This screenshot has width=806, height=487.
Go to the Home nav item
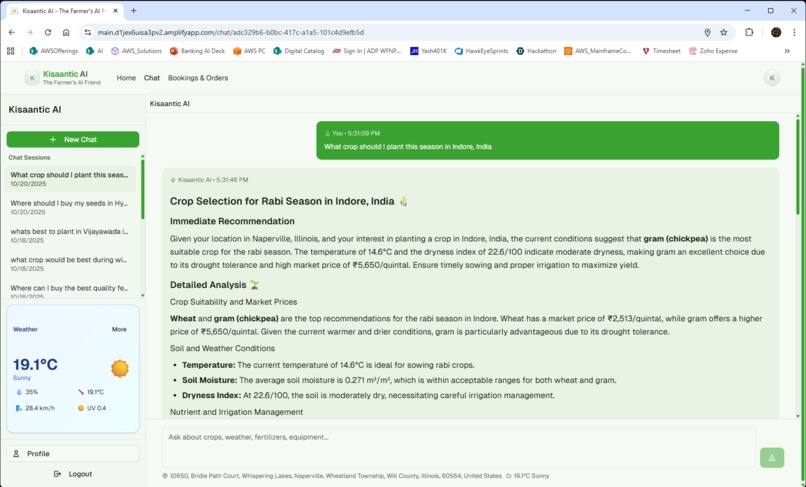point(126,78)
